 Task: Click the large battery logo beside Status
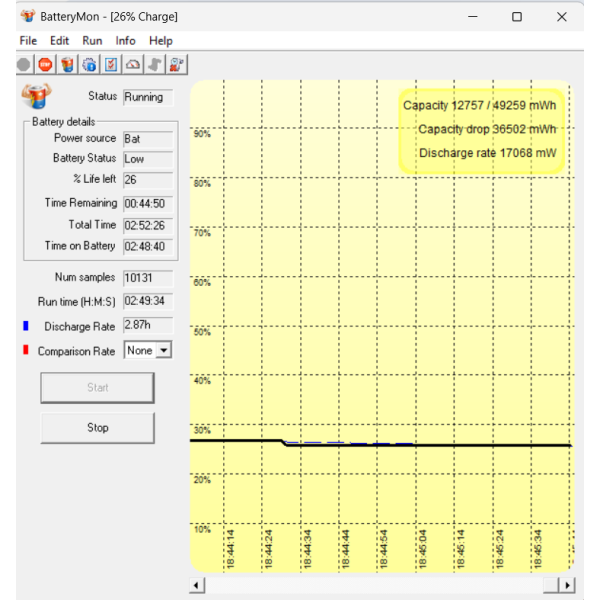36,96
